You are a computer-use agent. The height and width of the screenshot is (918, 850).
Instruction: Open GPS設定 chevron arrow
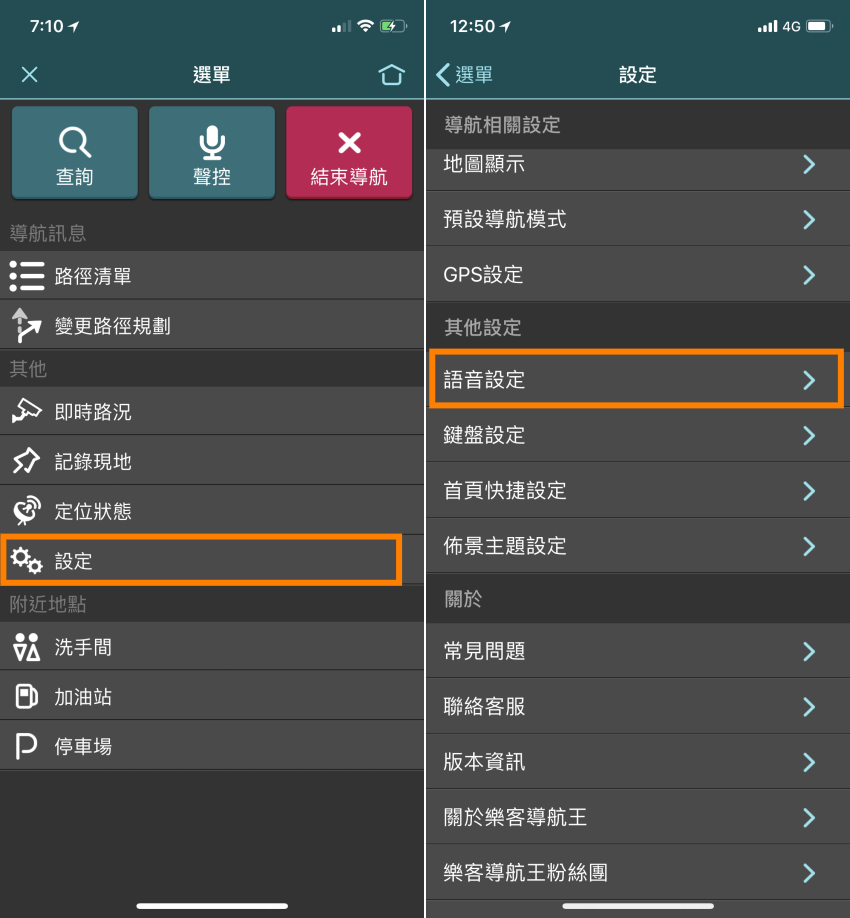(809, 275)
